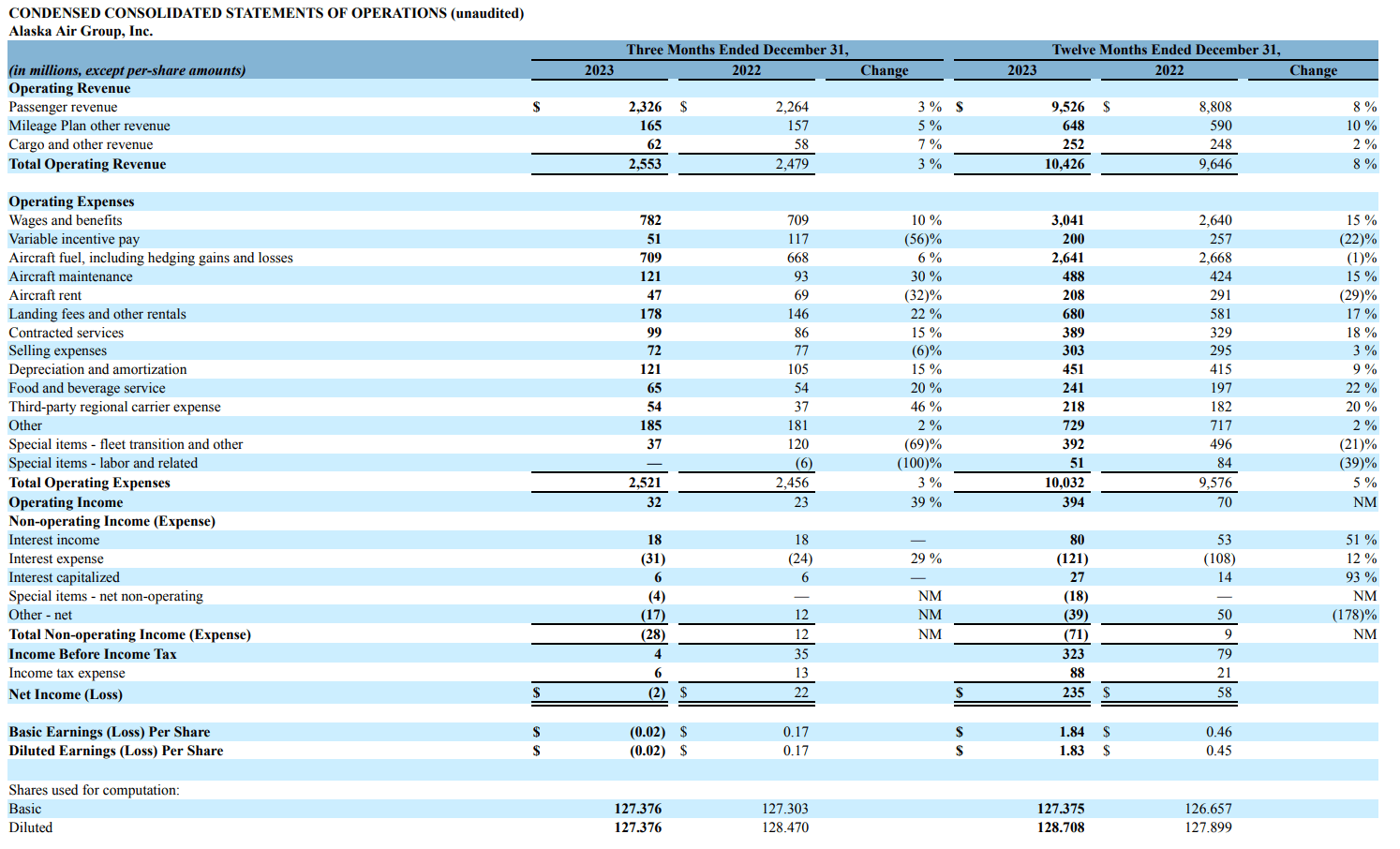Select the passenger revenue value "9,526"

click(x=1067, y=107)
